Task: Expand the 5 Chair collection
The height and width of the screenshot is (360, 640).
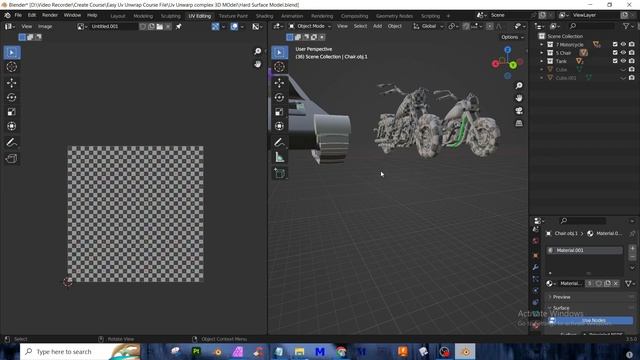Action: pos(542,53)
